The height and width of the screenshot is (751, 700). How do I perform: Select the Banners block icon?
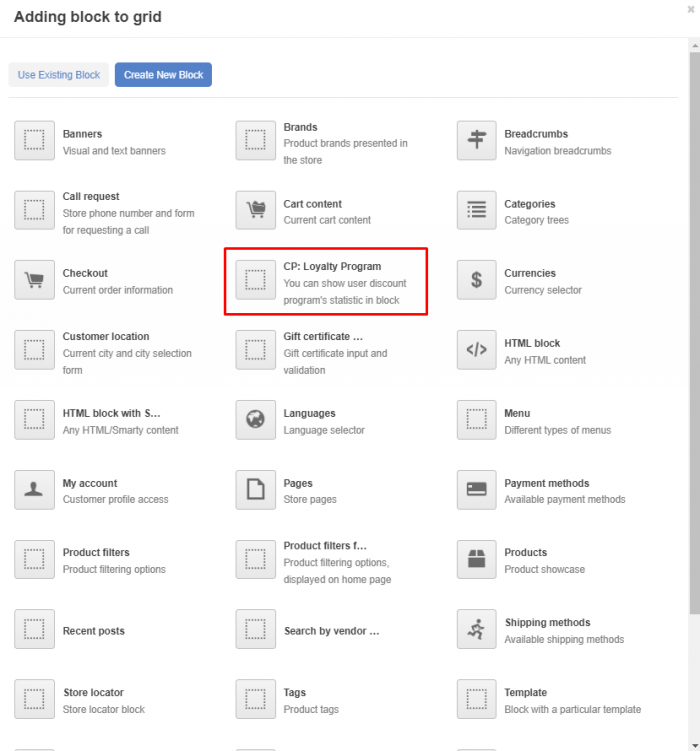pos(34,140)
